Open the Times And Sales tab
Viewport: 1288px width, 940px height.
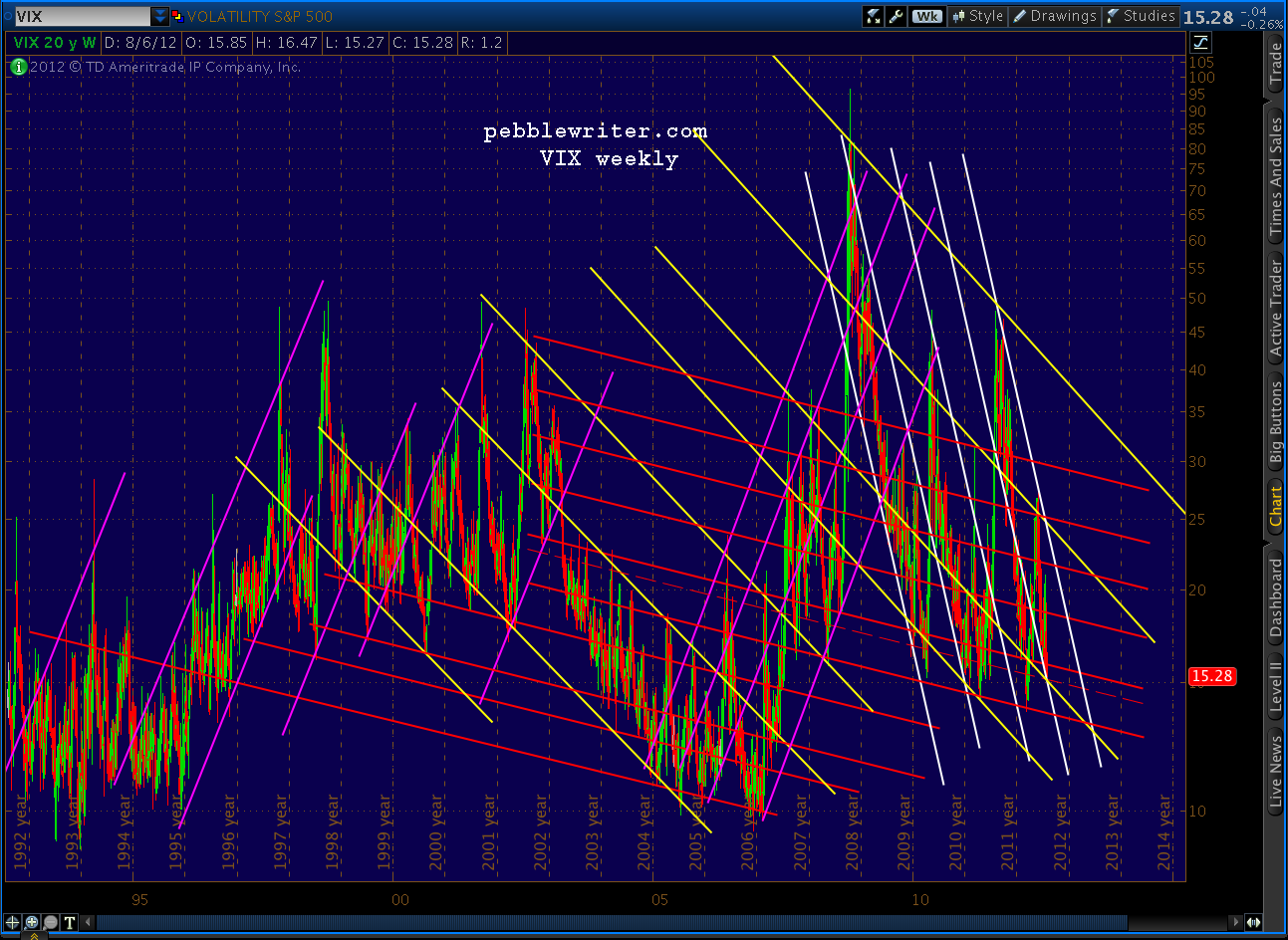(1275, 177)
